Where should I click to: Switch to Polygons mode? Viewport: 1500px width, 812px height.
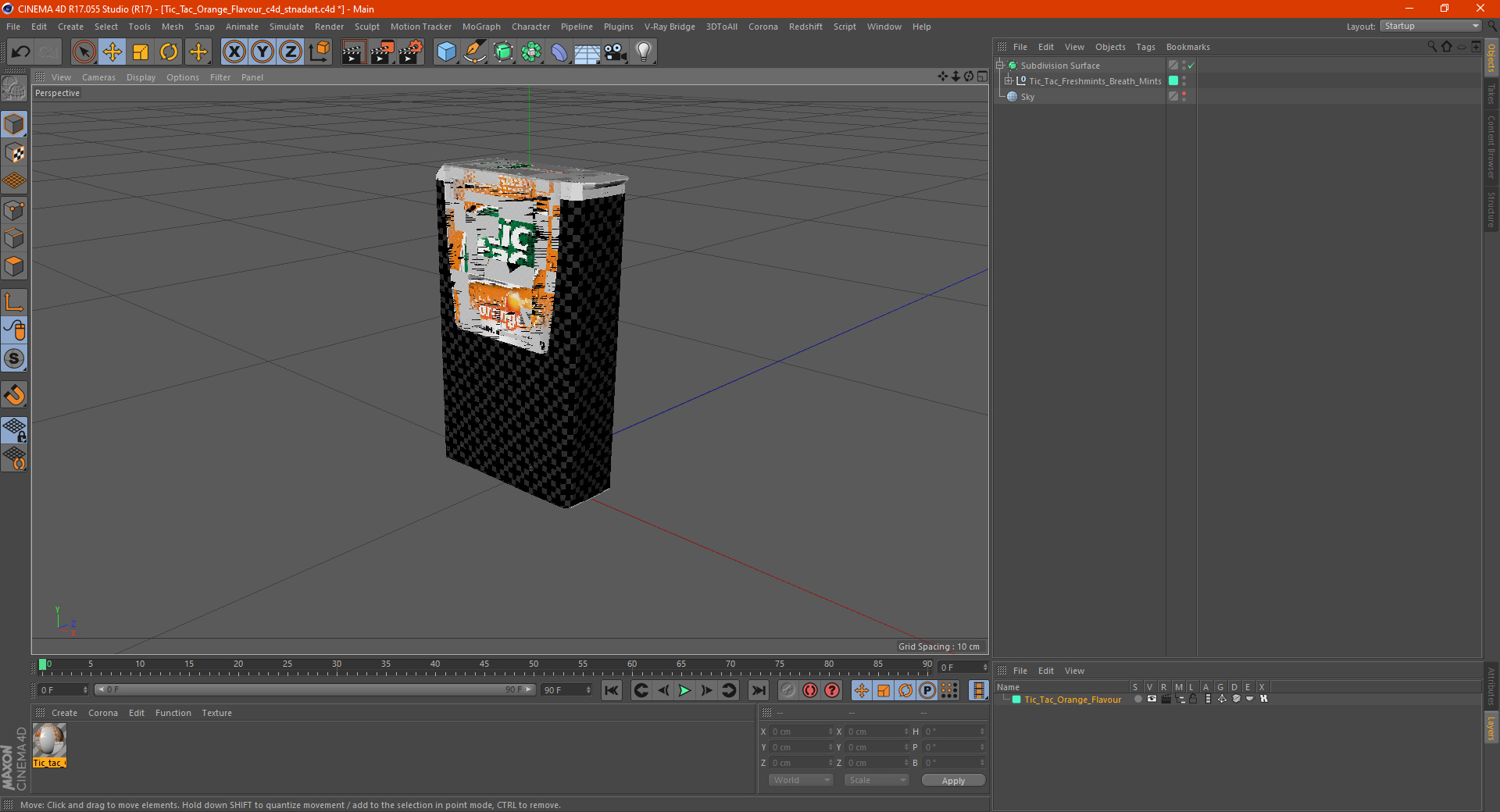(14, 266)
